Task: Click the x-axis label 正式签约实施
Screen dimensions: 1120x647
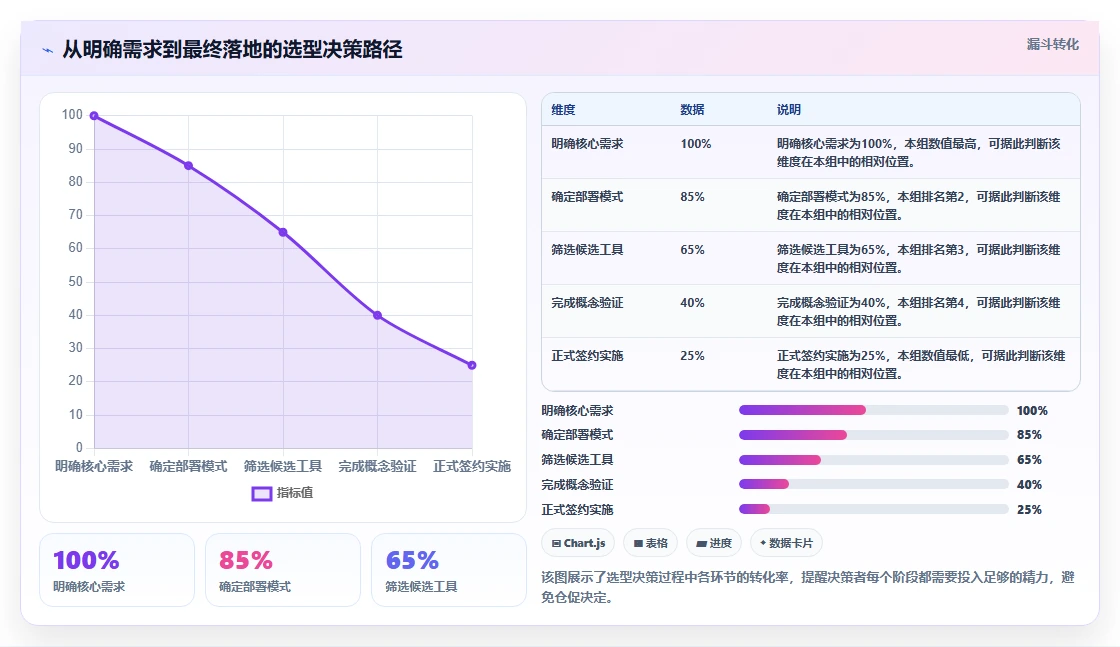Action: 471,466
